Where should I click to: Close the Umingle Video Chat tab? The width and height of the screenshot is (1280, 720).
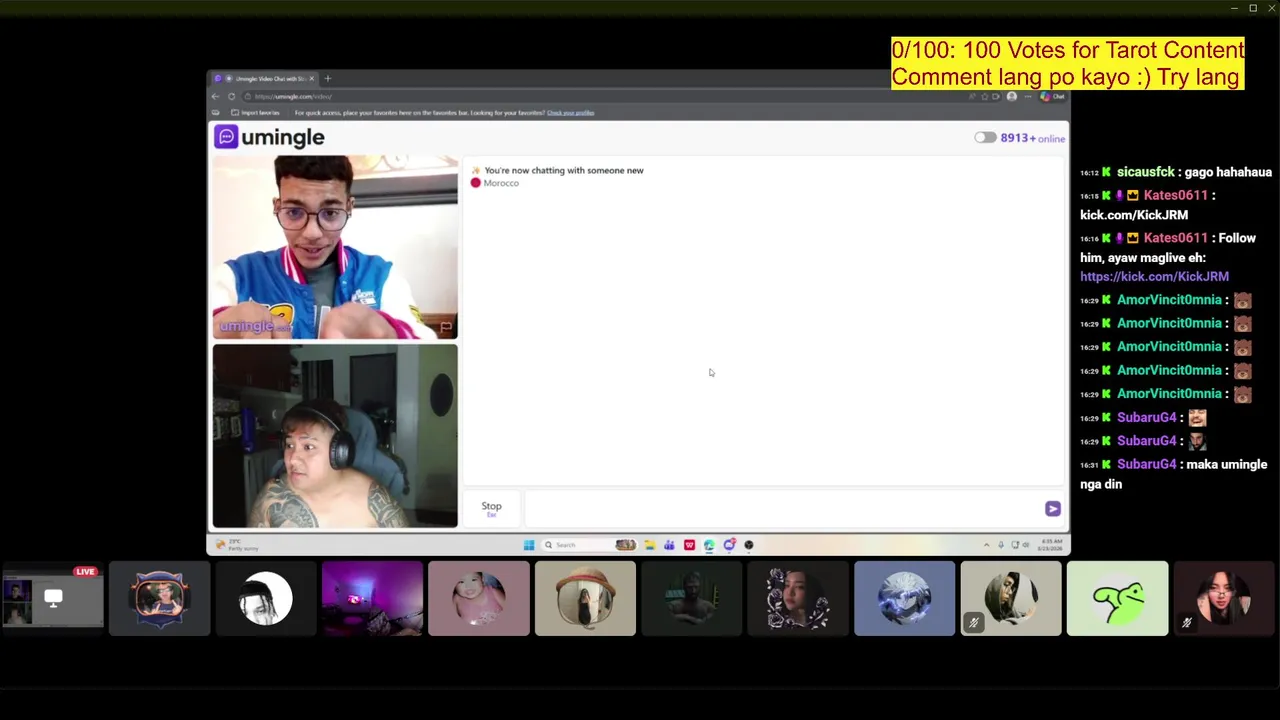point(311,78)
